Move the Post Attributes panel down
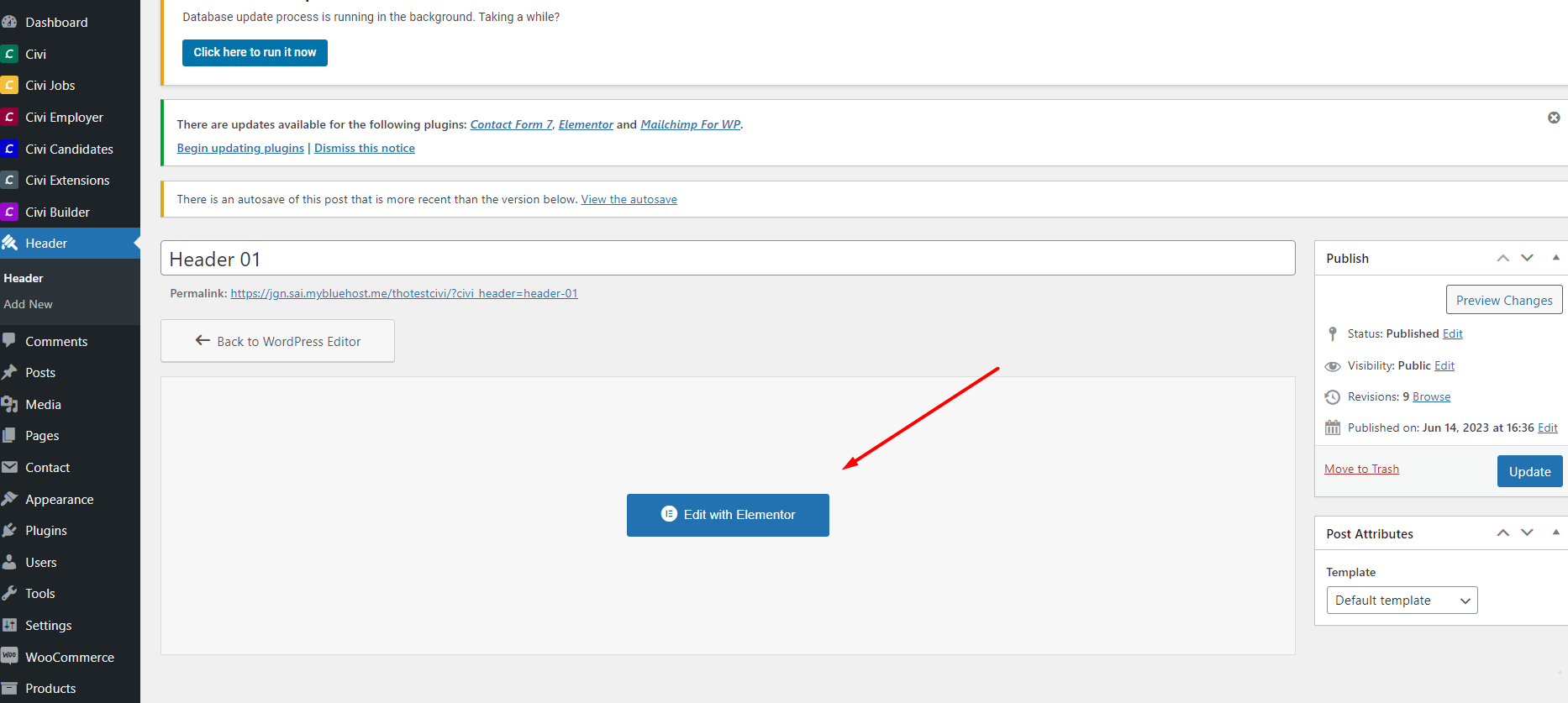Viewport: 1568px width, 703px height. [1528, 532]
